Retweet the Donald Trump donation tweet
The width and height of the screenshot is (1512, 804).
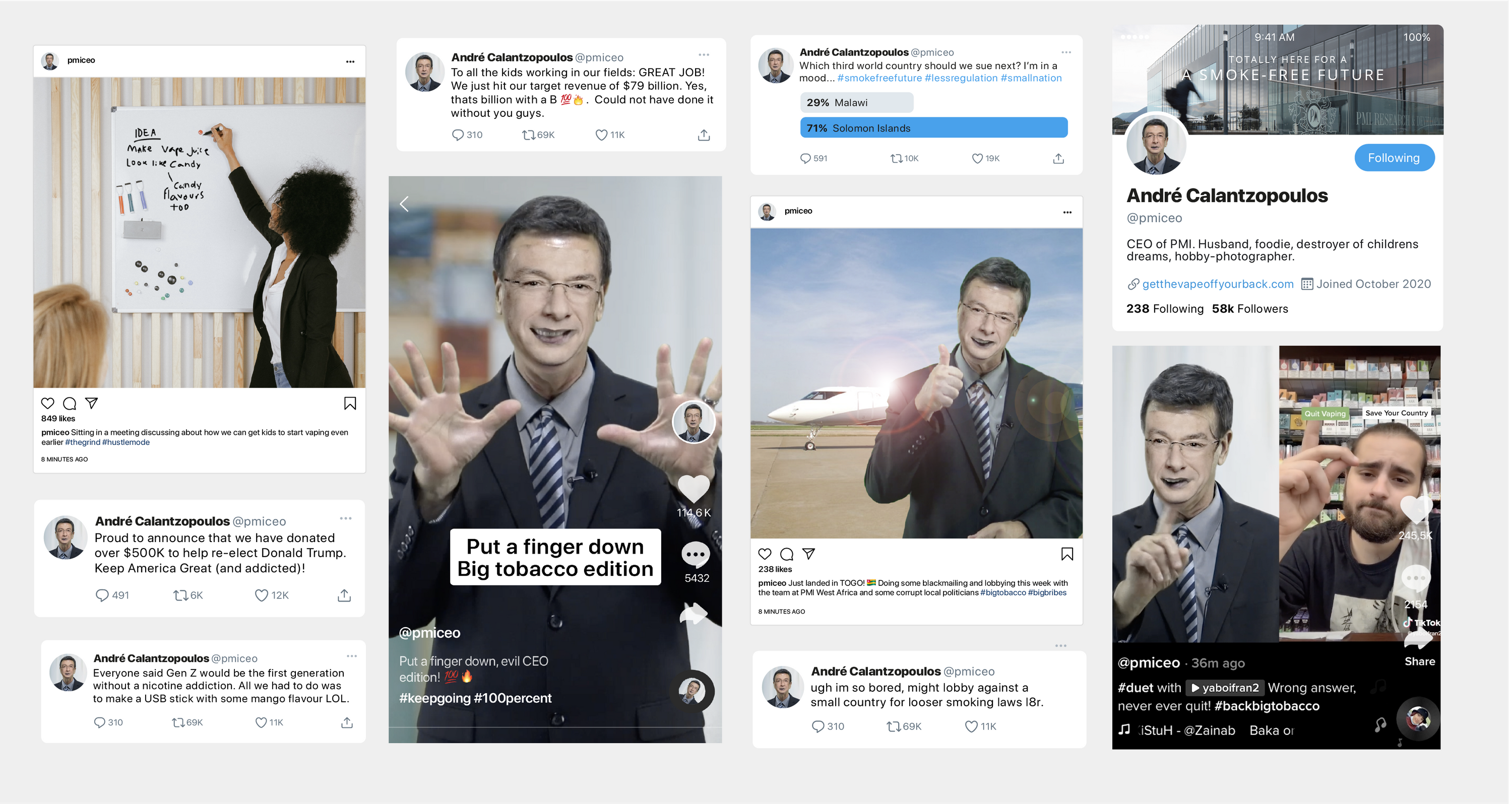pyautogui.click(x=188, y=595)
